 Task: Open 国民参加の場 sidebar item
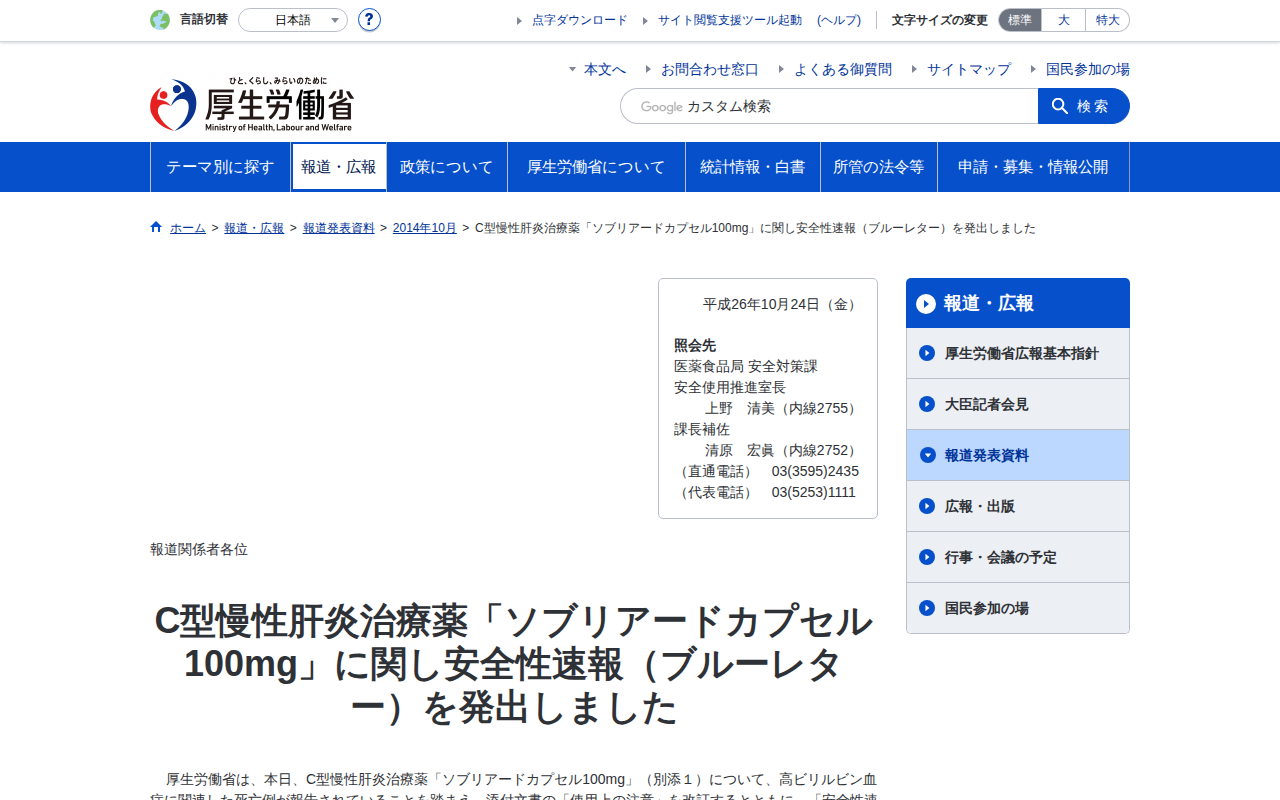click(x=1018, y=608)
